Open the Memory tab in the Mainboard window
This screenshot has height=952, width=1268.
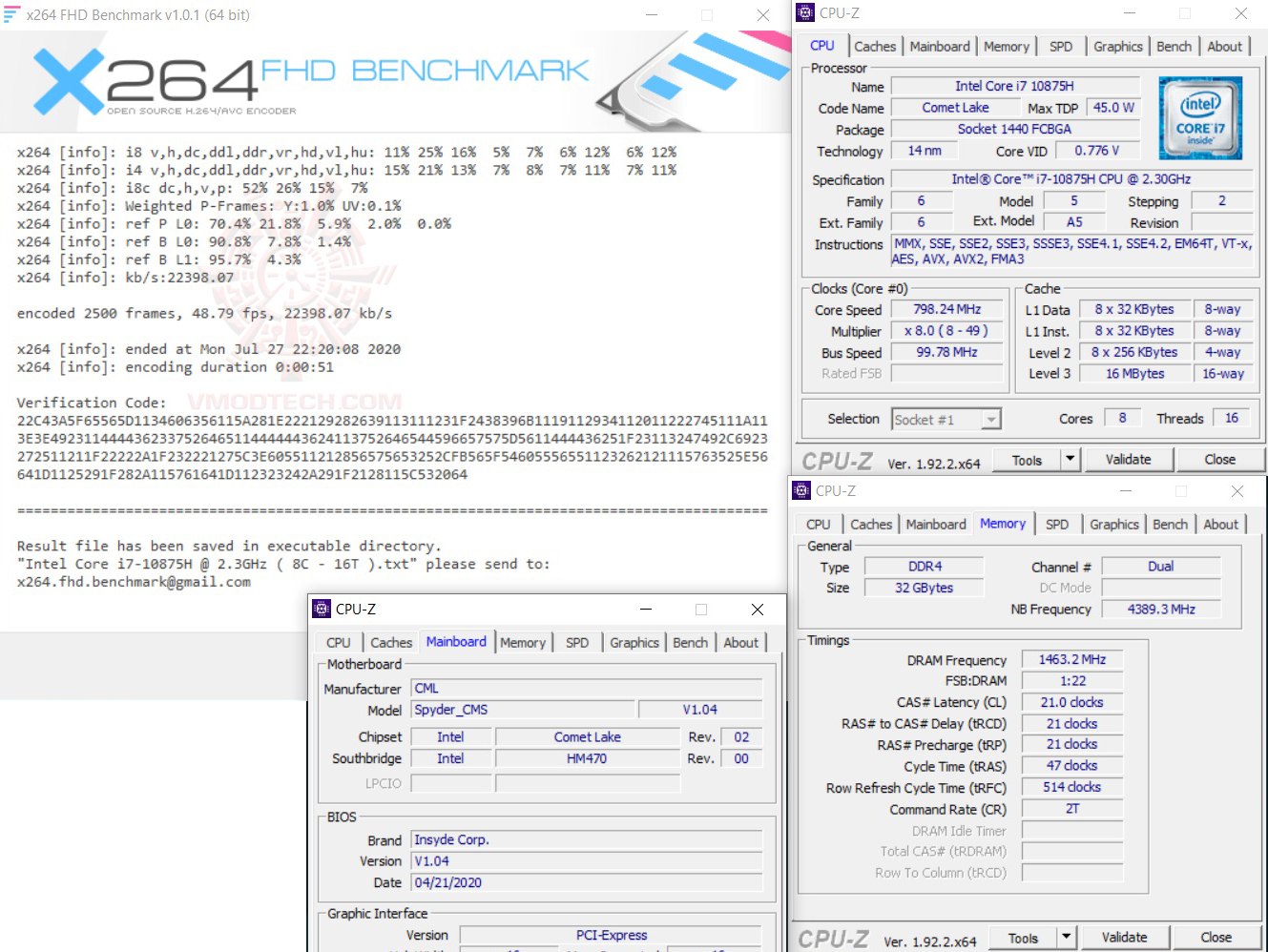pyautogui.click(x=523, y=643)
